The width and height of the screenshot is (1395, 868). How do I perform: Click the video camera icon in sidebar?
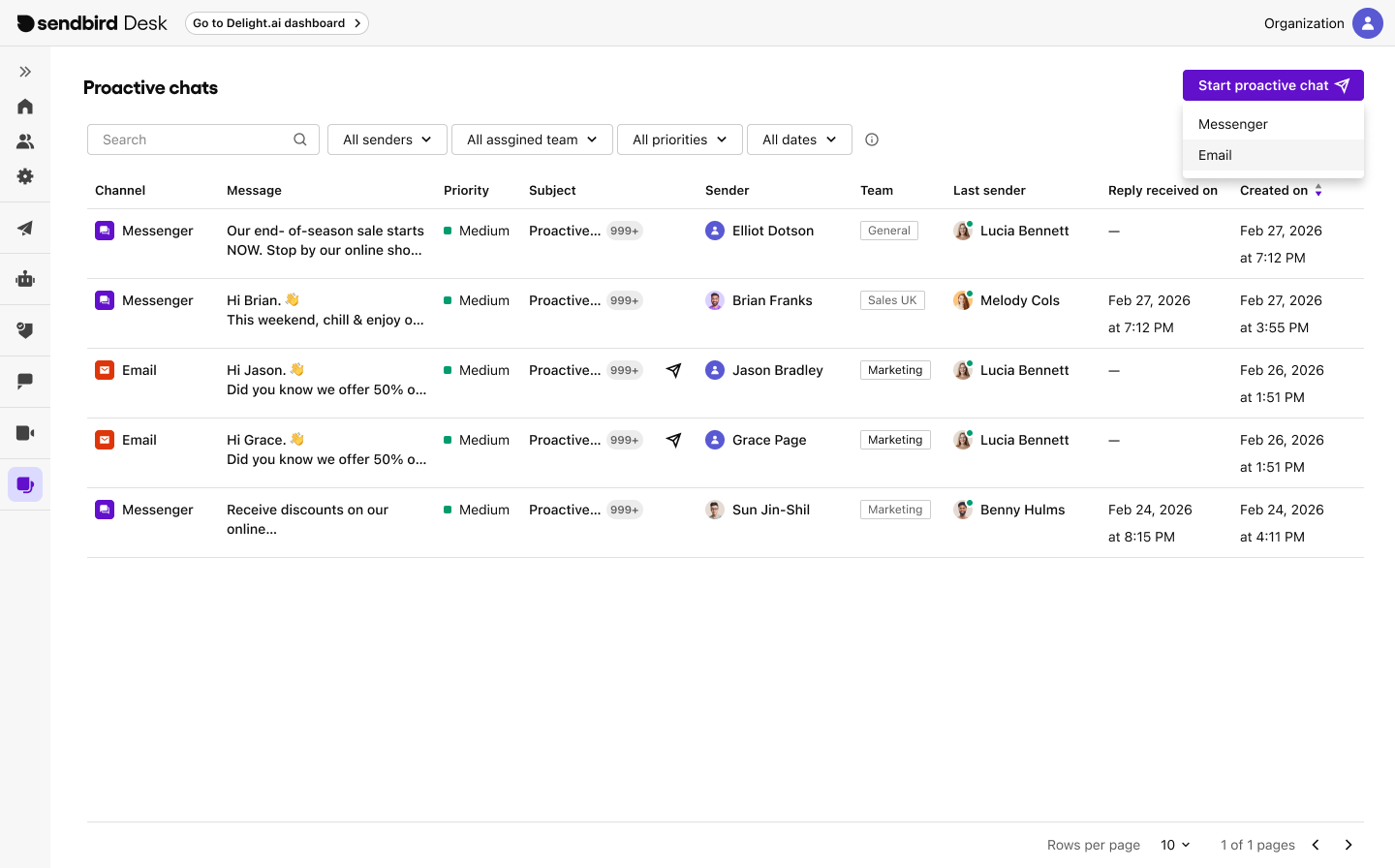25,433
